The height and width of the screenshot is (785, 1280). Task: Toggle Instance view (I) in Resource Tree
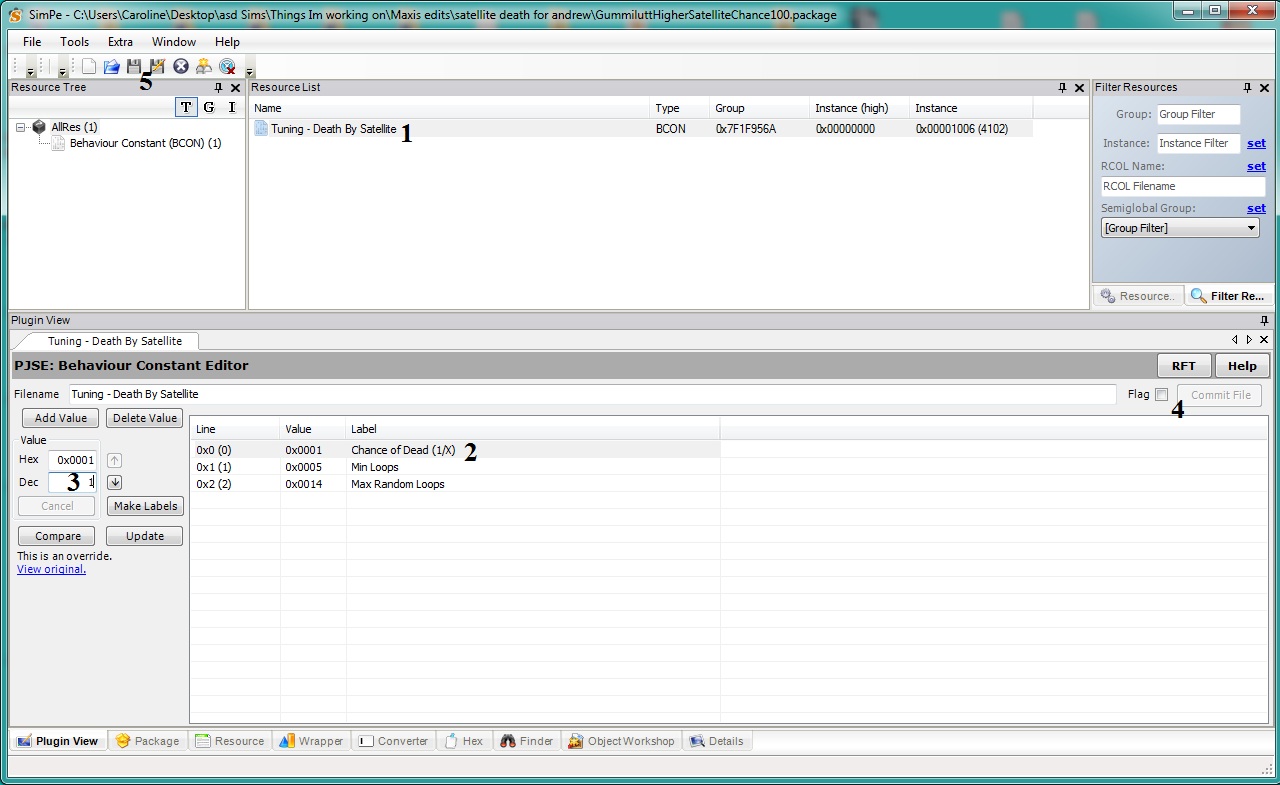pyautogui.click(x=232, y=107)
